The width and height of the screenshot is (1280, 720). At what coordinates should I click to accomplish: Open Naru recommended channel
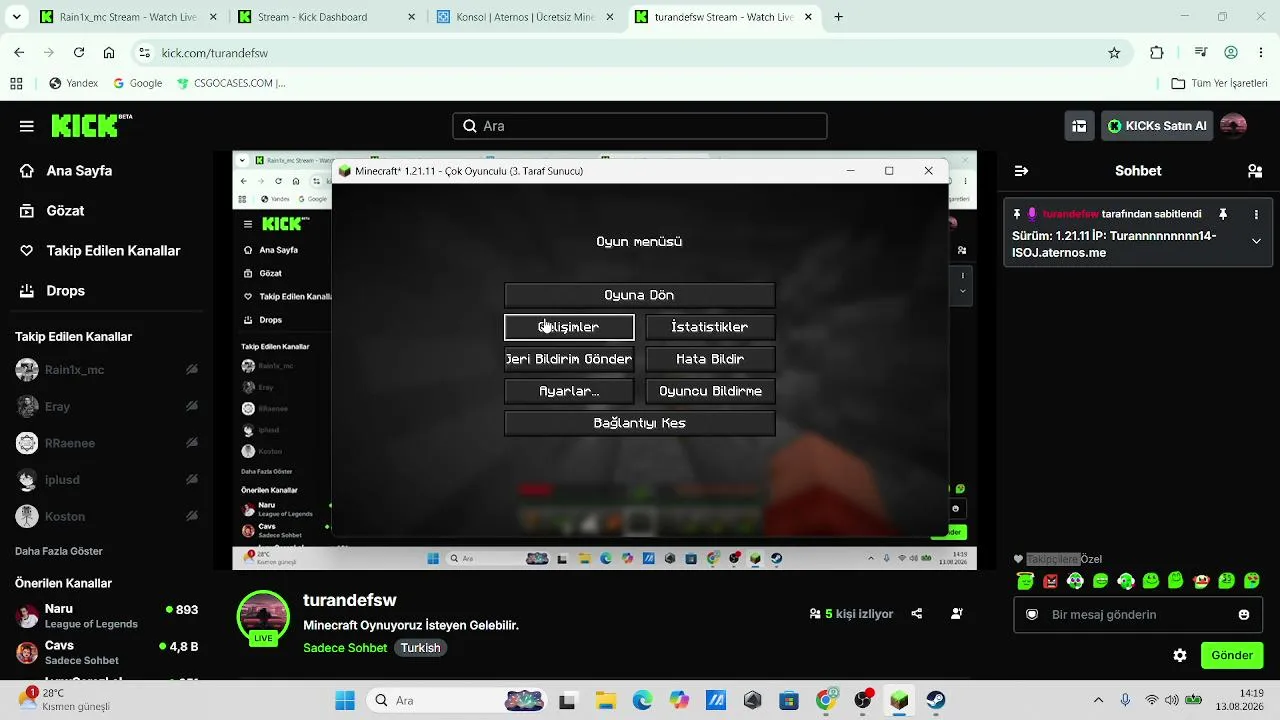(x=107, y=616)
